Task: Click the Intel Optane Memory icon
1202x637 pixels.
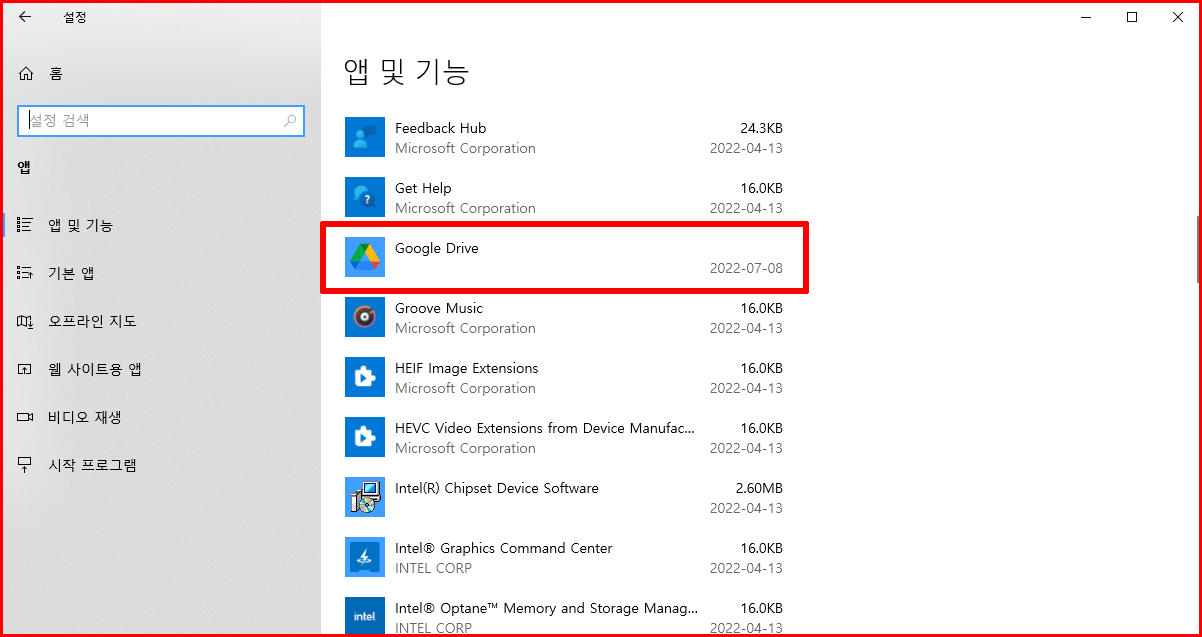Action: tap(365, 616)
